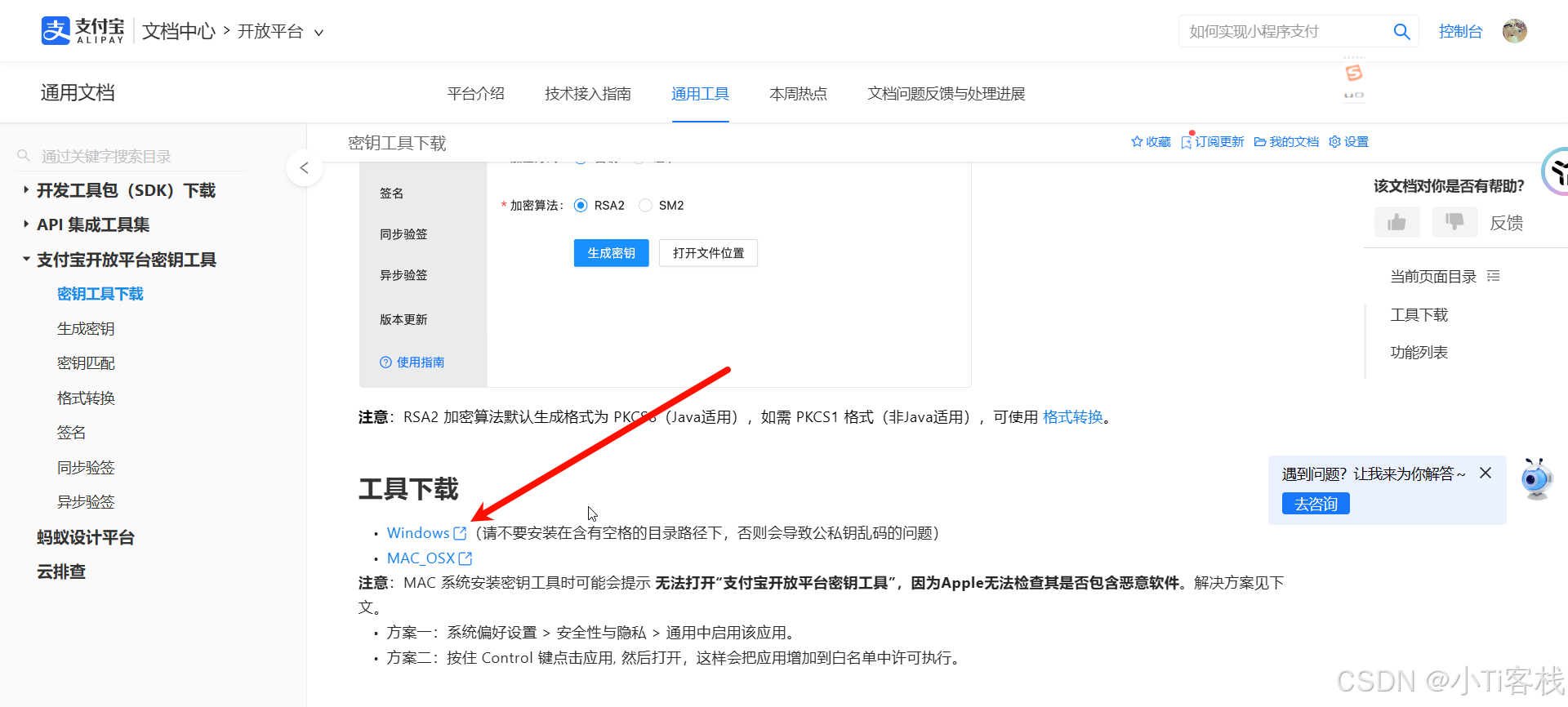Select 同步验签 in the sidebar tree
The image size is (1568, 707).
pos(86,468)
